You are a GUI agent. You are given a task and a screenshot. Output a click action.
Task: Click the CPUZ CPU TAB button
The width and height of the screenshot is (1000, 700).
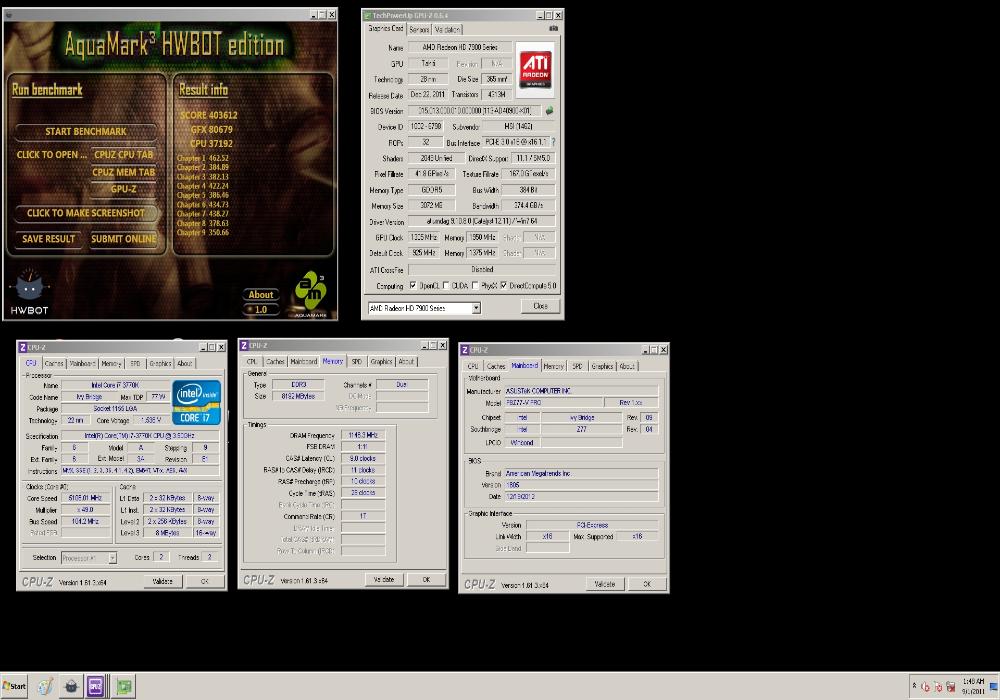[x=124, y=154]
